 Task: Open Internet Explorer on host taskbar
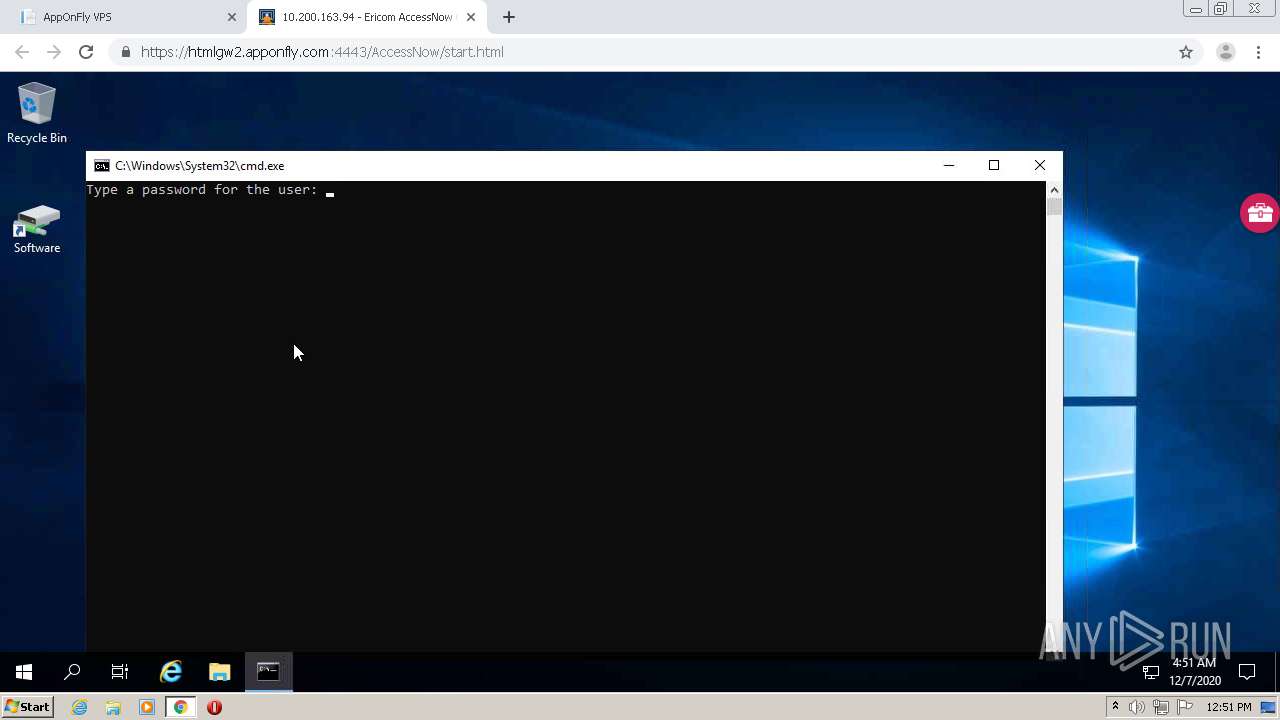click(80, 707)
